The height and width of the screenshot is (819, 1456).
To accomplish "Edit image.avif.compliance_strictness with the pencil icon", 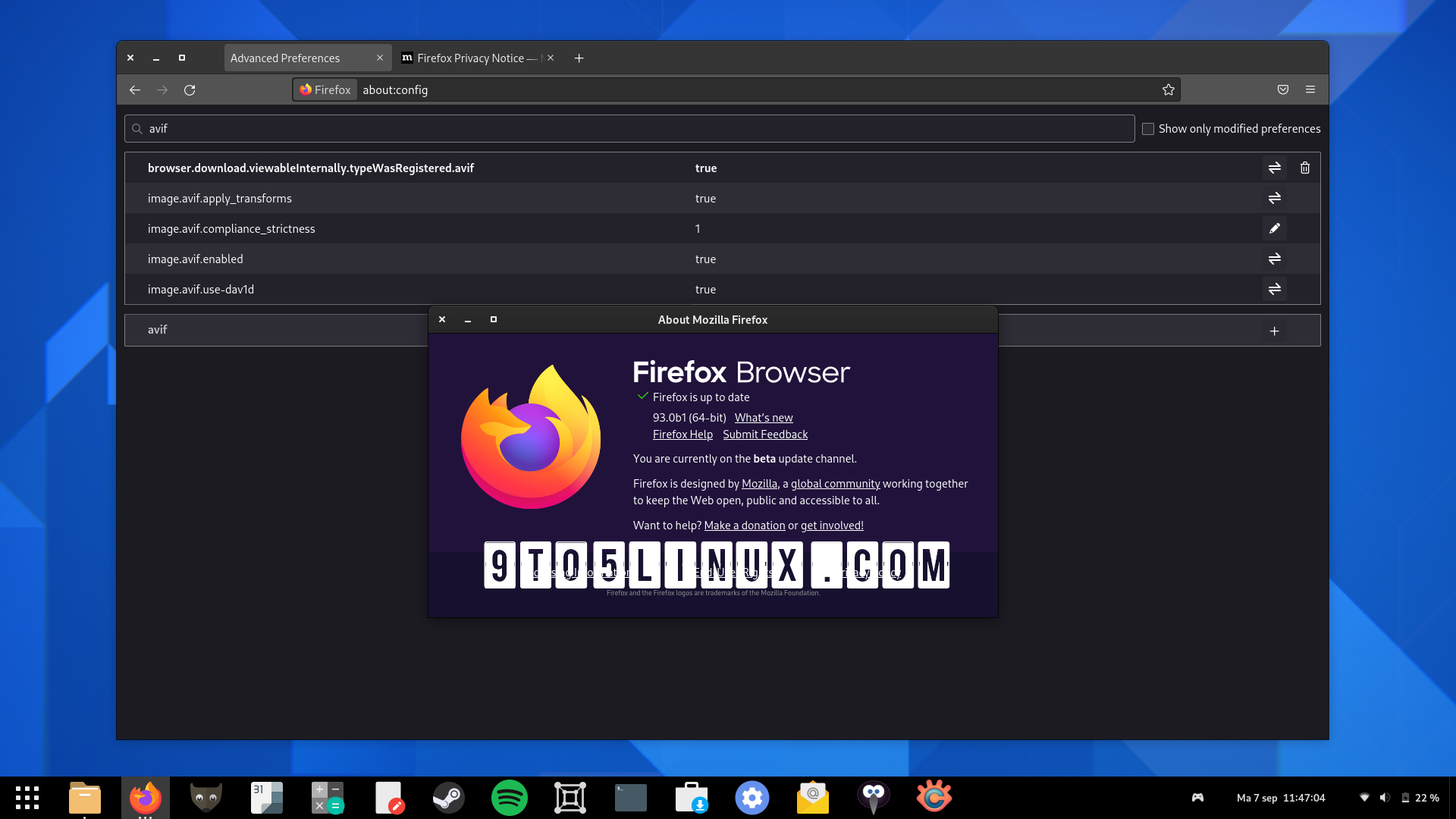I will click(x=1274, y=228).
